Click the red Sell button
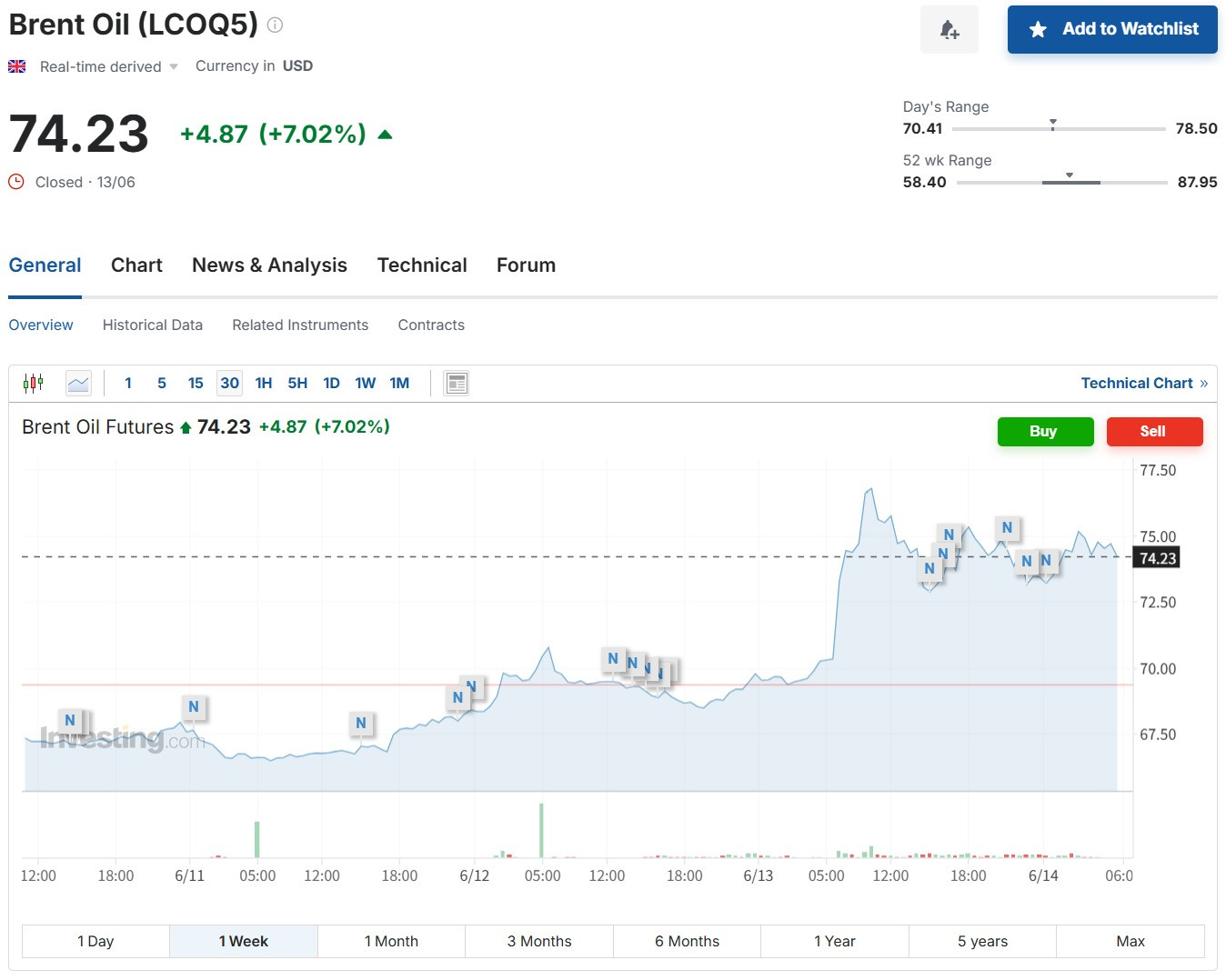 [x=1154, y=431]
